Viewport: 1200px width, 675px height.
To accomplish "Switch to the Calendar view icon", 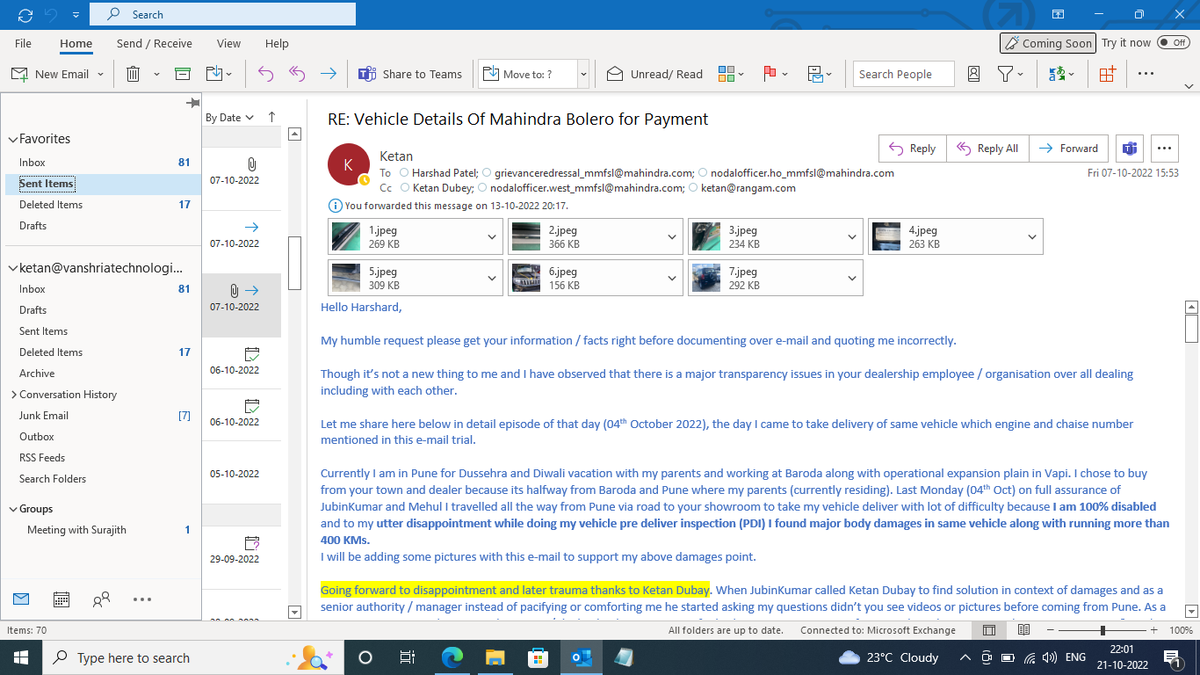I will tap(61, 600).
